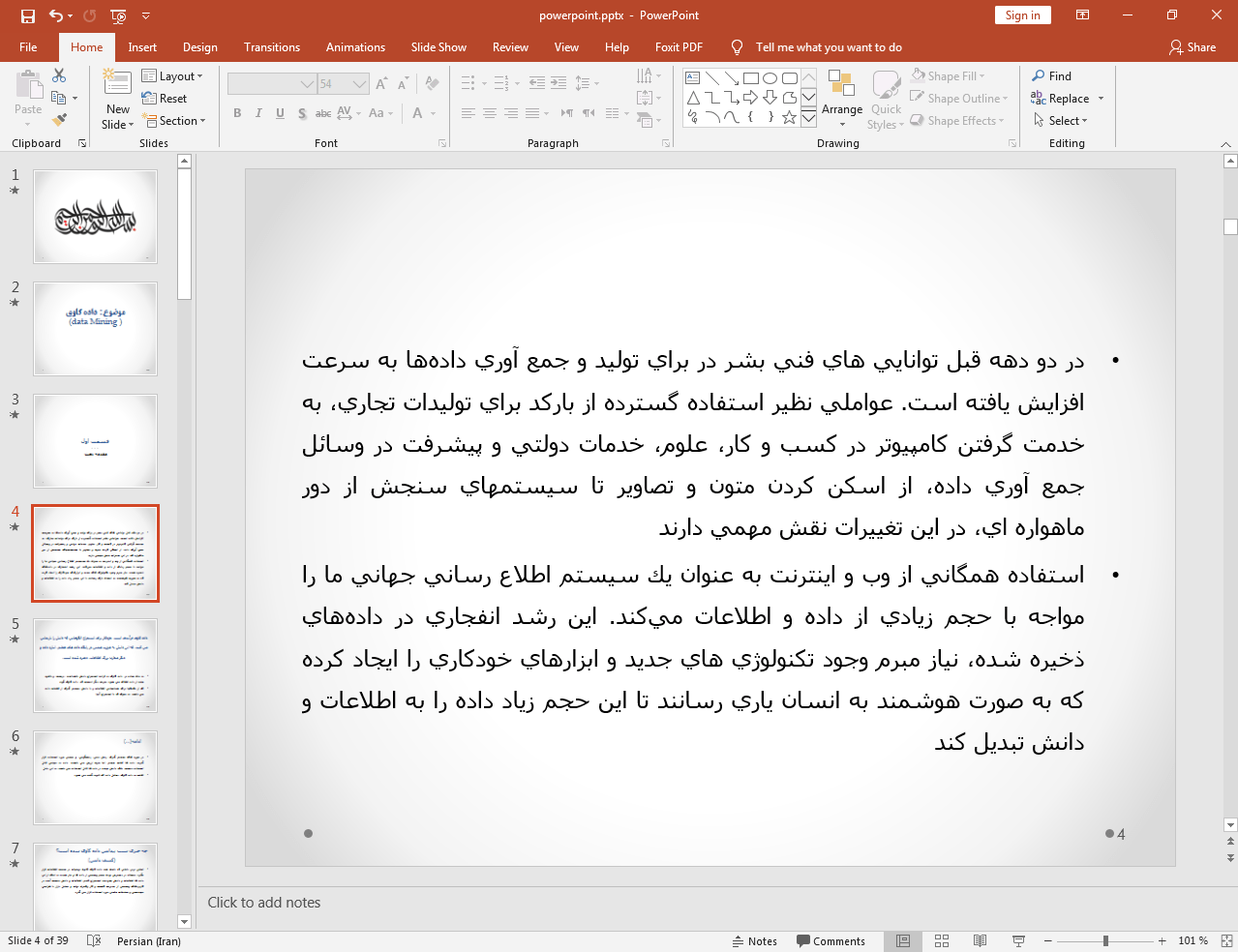Open the Shape Fill dropdown
Image resolution: width=1238 pixels, height=952 pixels.
948,75
